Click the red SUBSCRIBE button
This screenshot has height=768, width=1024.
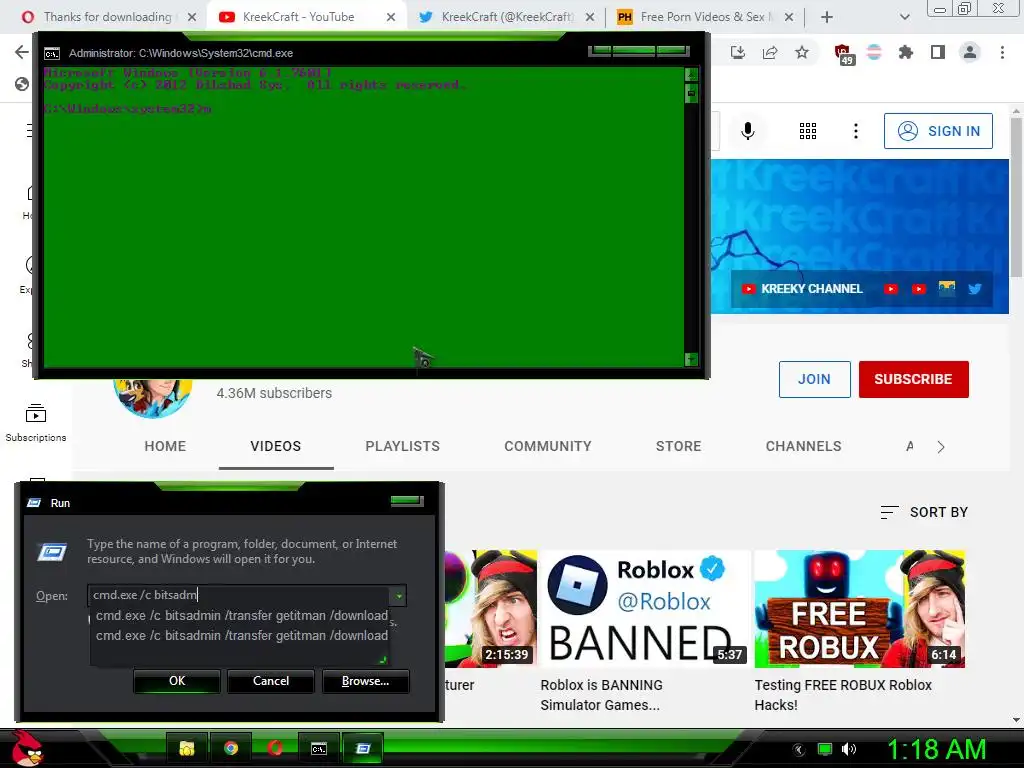tap(914, 379)
